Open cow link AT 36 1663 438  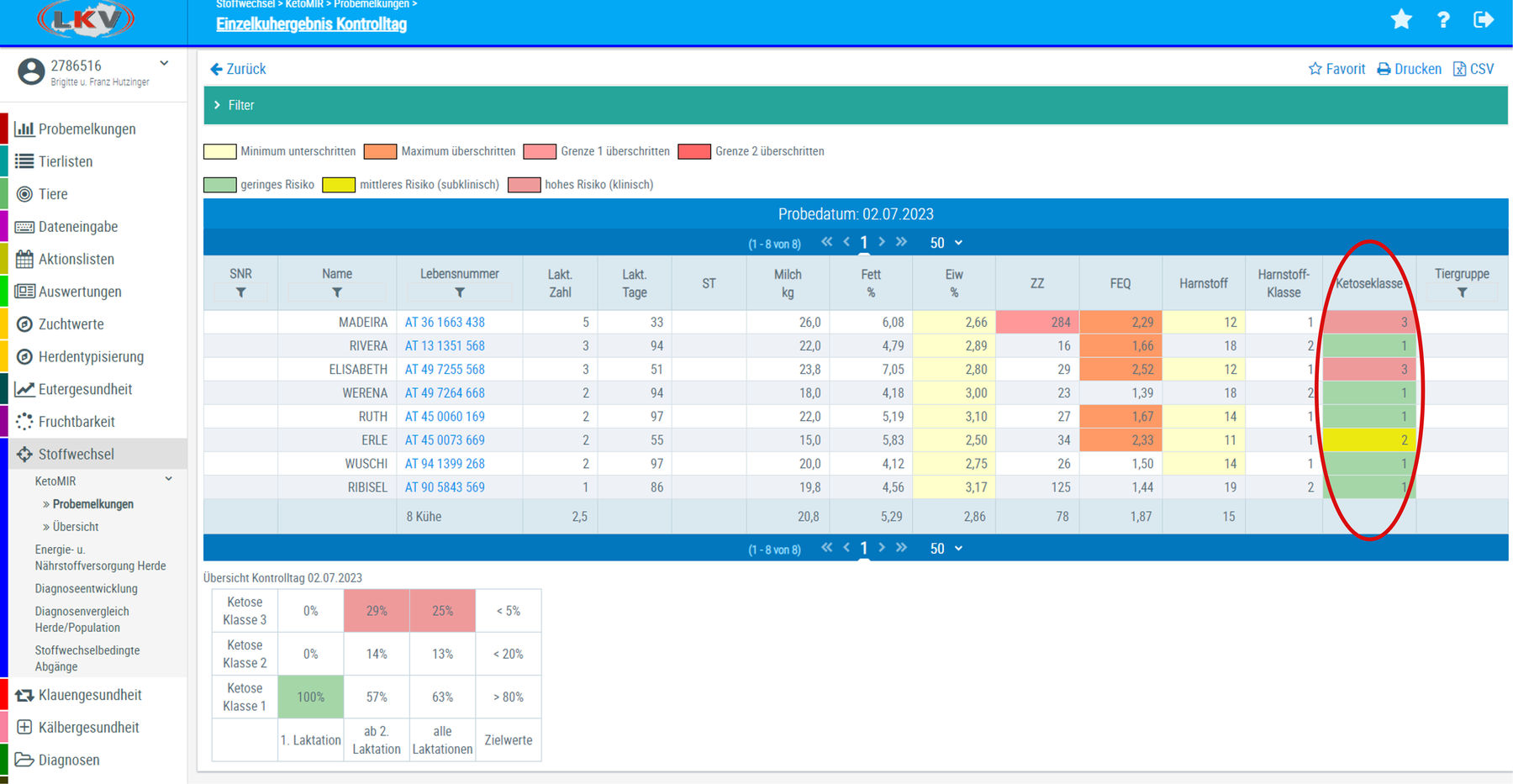445,323
